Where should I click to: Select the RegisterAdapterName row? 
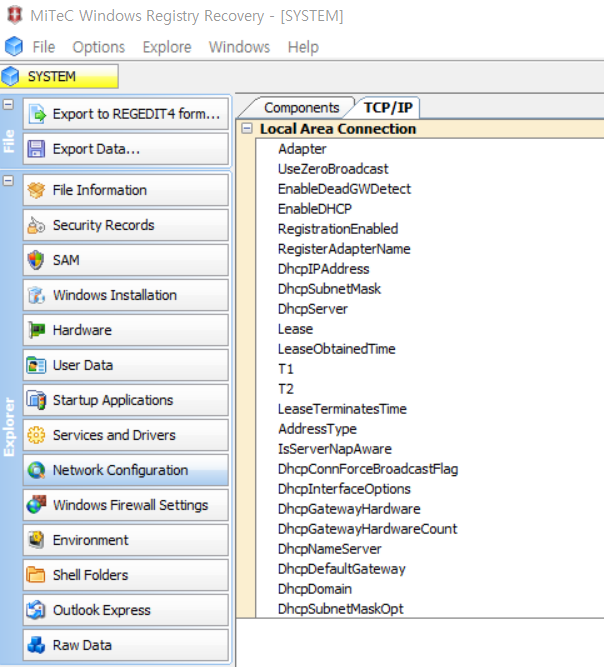430,249
